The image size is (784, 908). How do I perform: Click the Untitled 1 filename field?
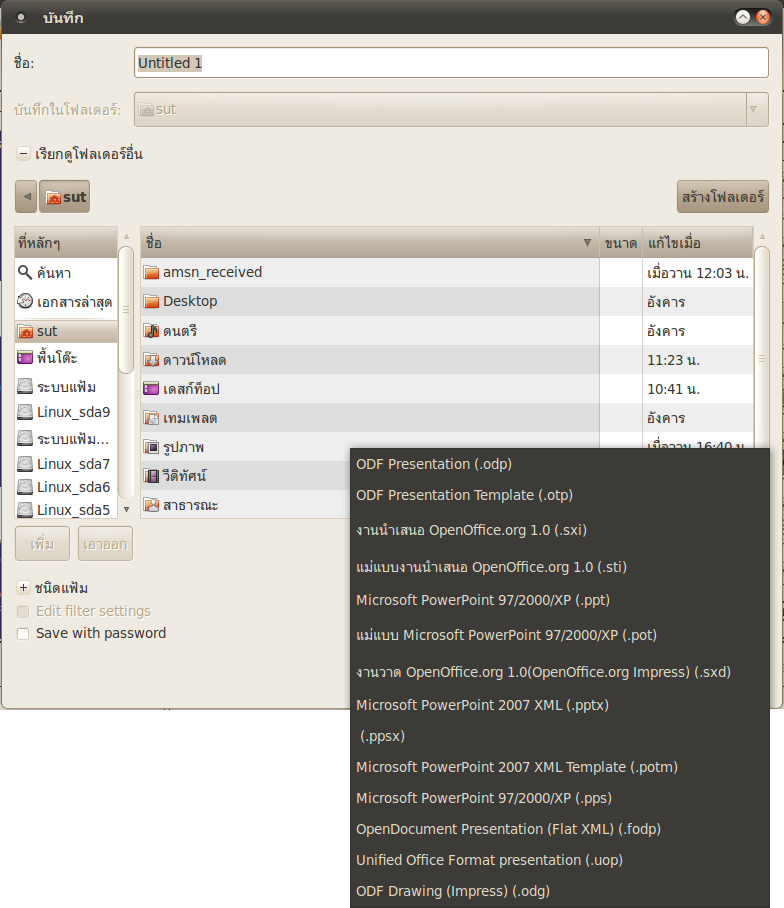tap(451, 63)
